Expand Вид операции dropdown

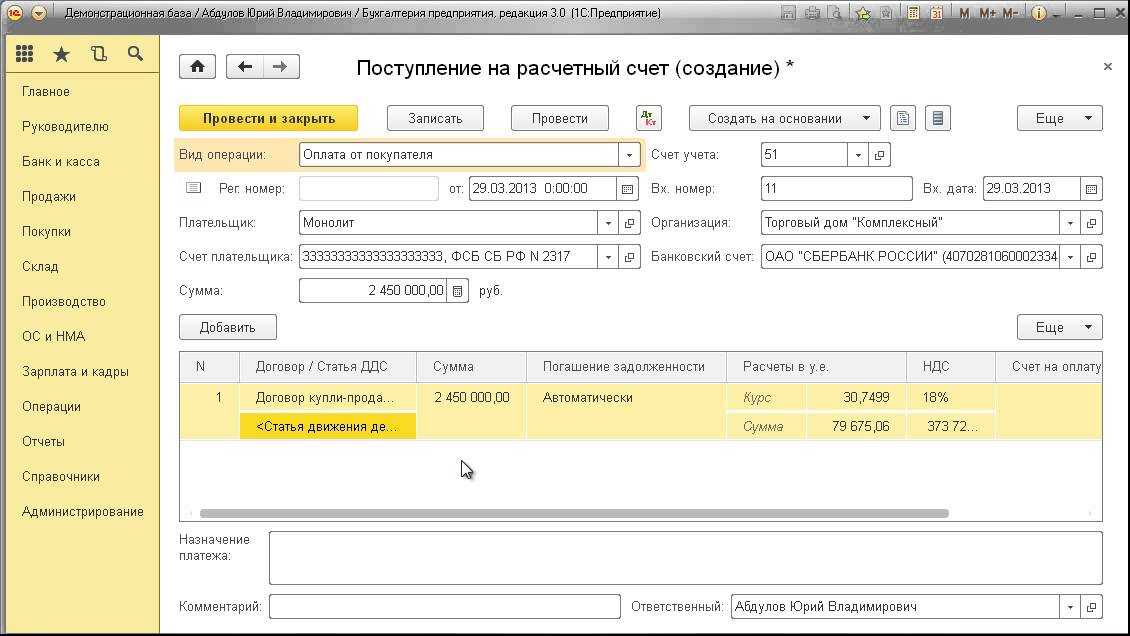pyautogui.click(x=629, y=155)
